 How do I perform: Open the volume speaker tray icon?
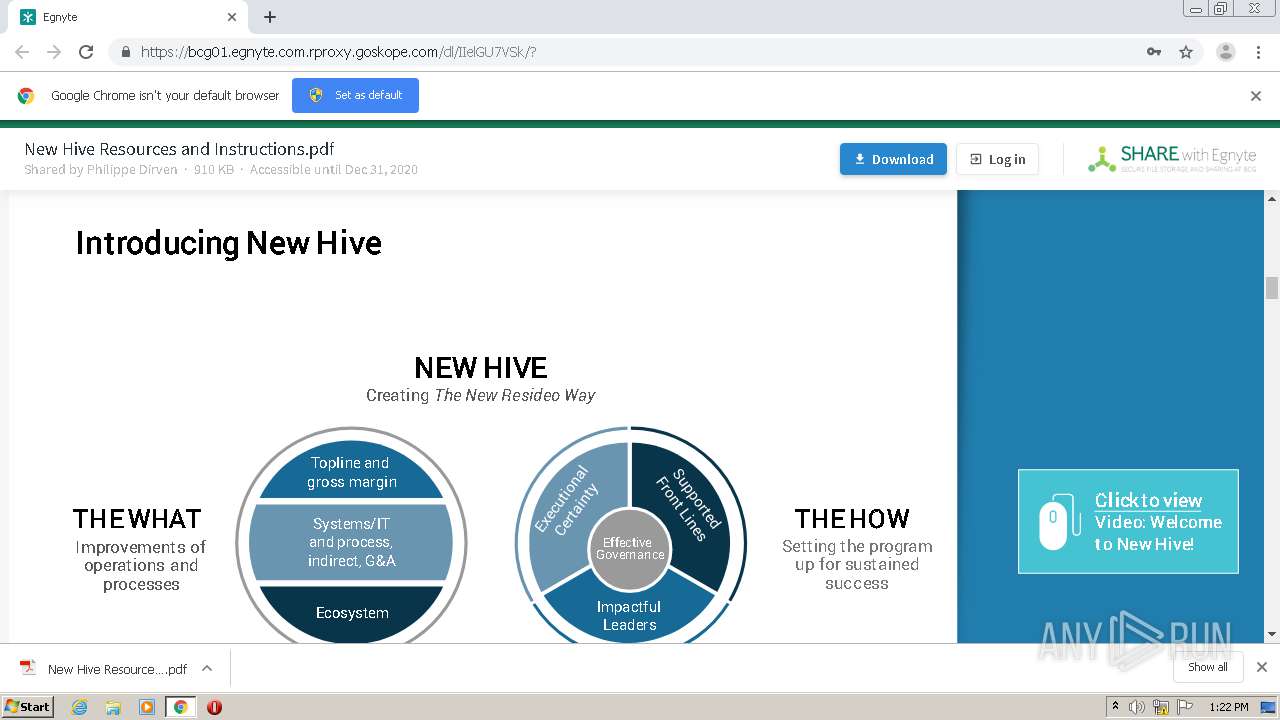click(x=1137, y=707)
